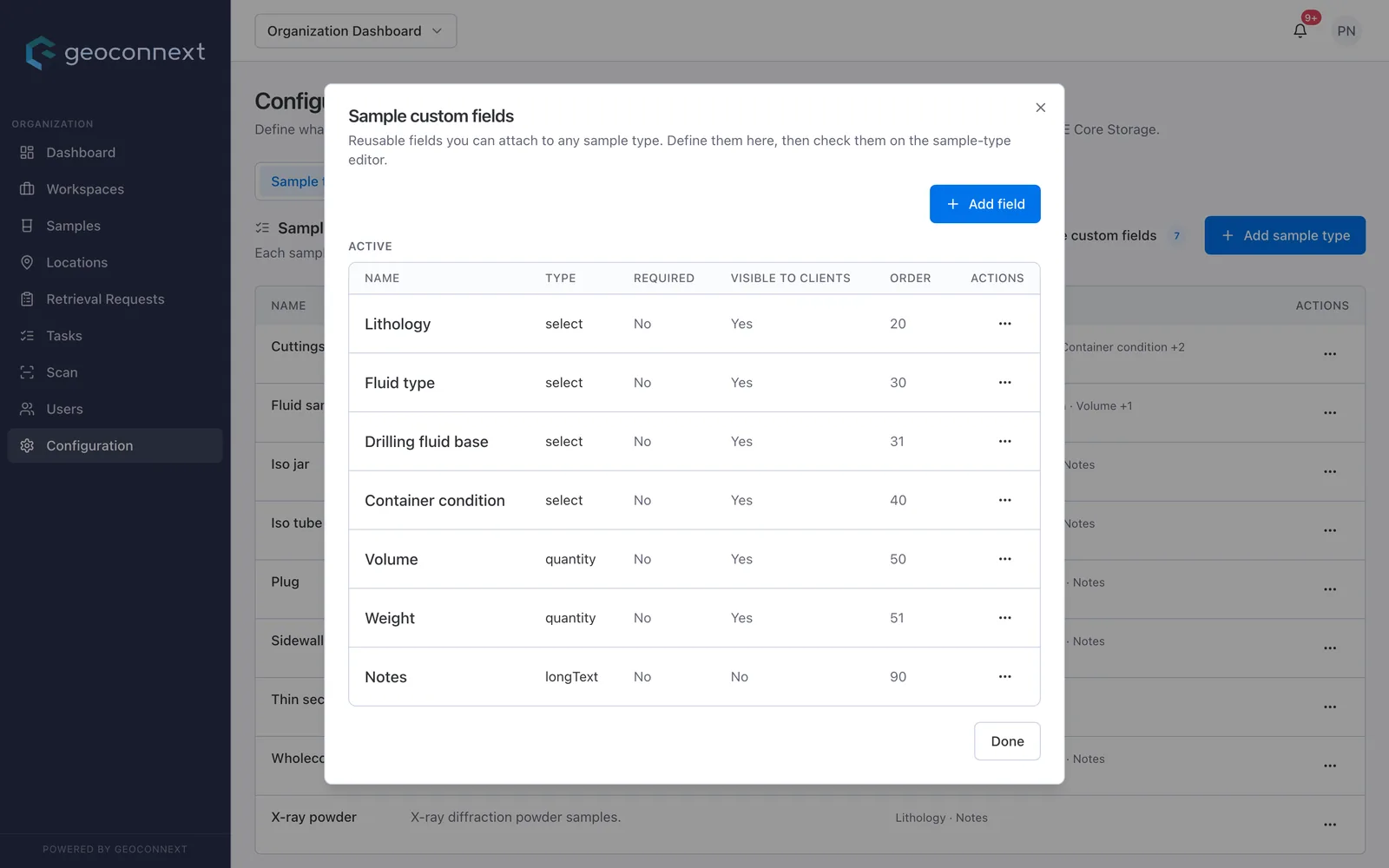Image resolution: width=1389 pixels, height=868 pixels.
Task: Open actions menu for Container condition field
Action: click(1004, 501)
